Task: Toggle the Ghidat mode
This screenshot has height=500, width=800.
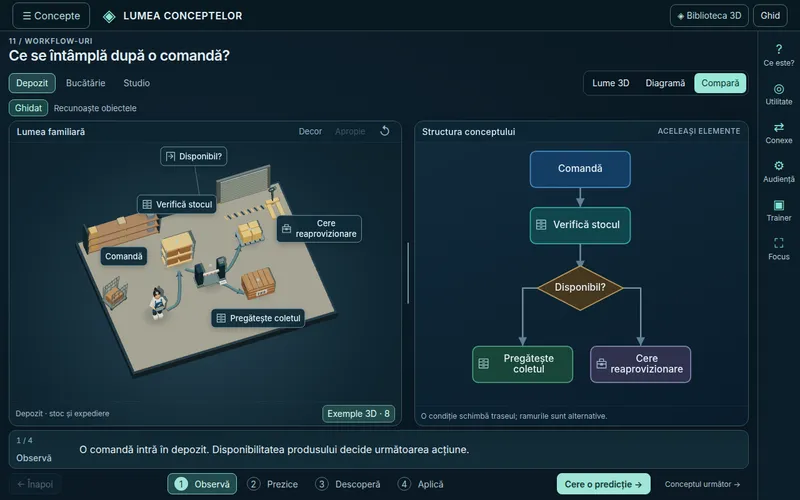Action: click(29, 108)
